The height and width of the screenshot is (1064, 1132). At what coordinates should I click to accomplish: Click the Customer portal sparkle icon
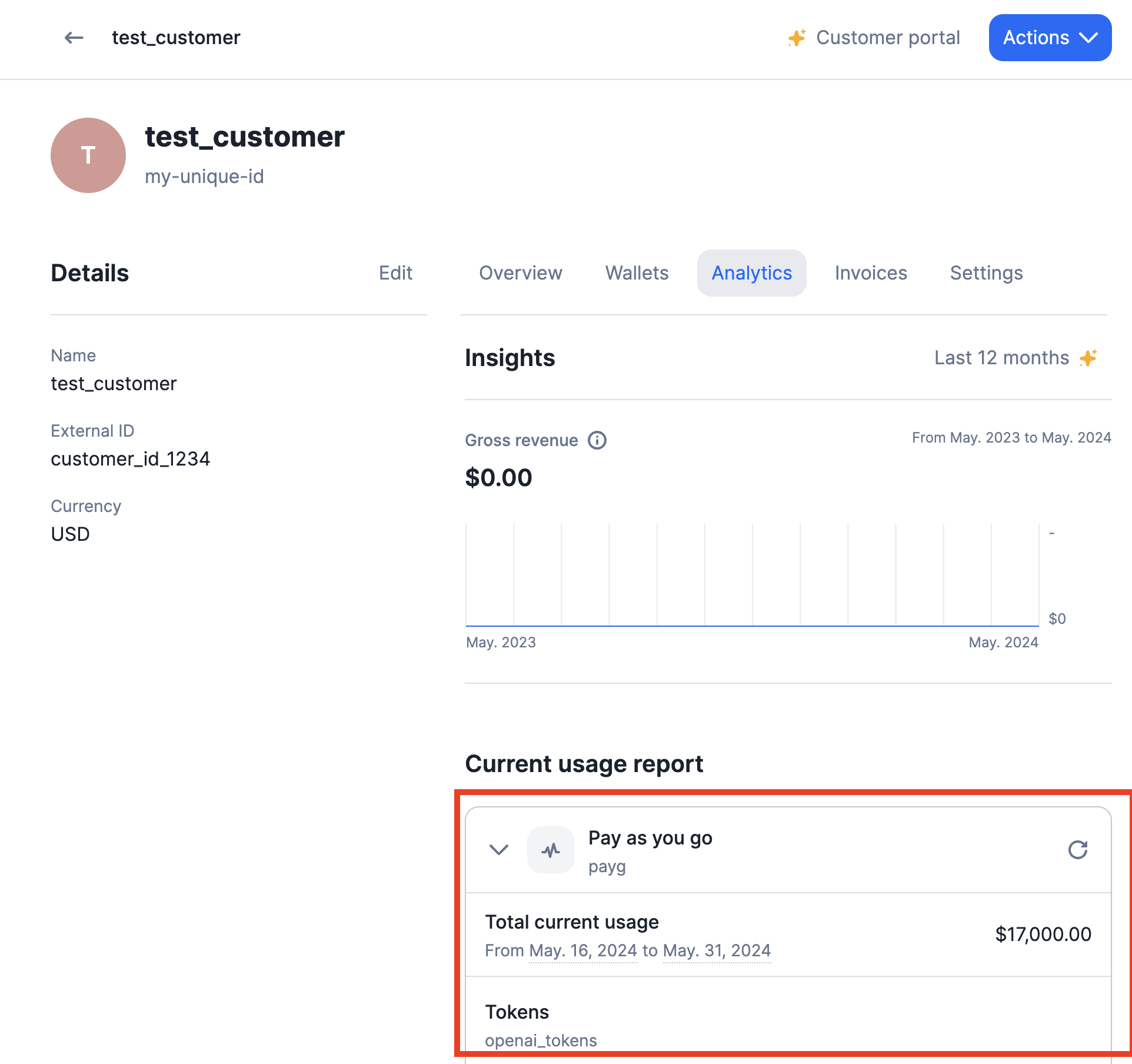[x=797, y=38]
